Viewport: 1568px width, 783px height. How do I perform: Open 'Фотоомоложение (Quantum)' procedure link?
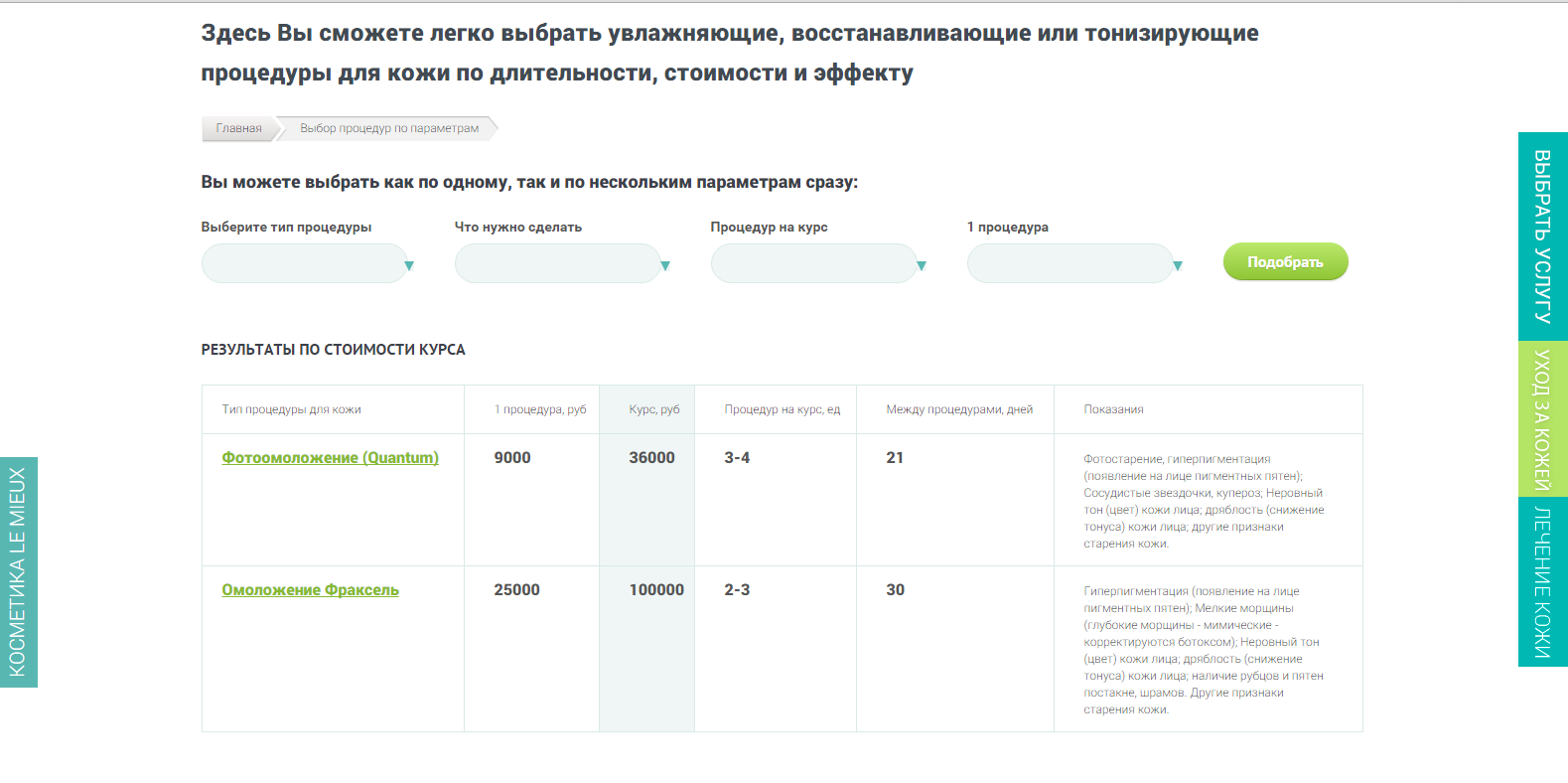click(330, 457)
